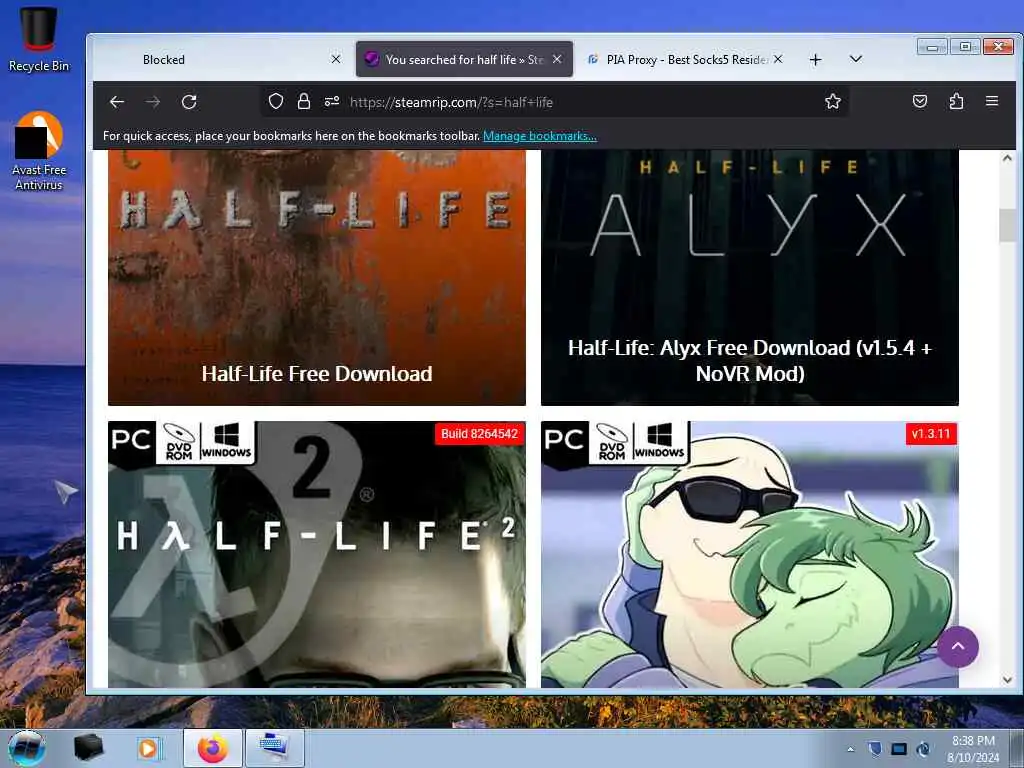Switch to the 'You searched for half life' tab
This screenshot has height=768, width=1024.
pyautogui.click(x=464, y=59)
